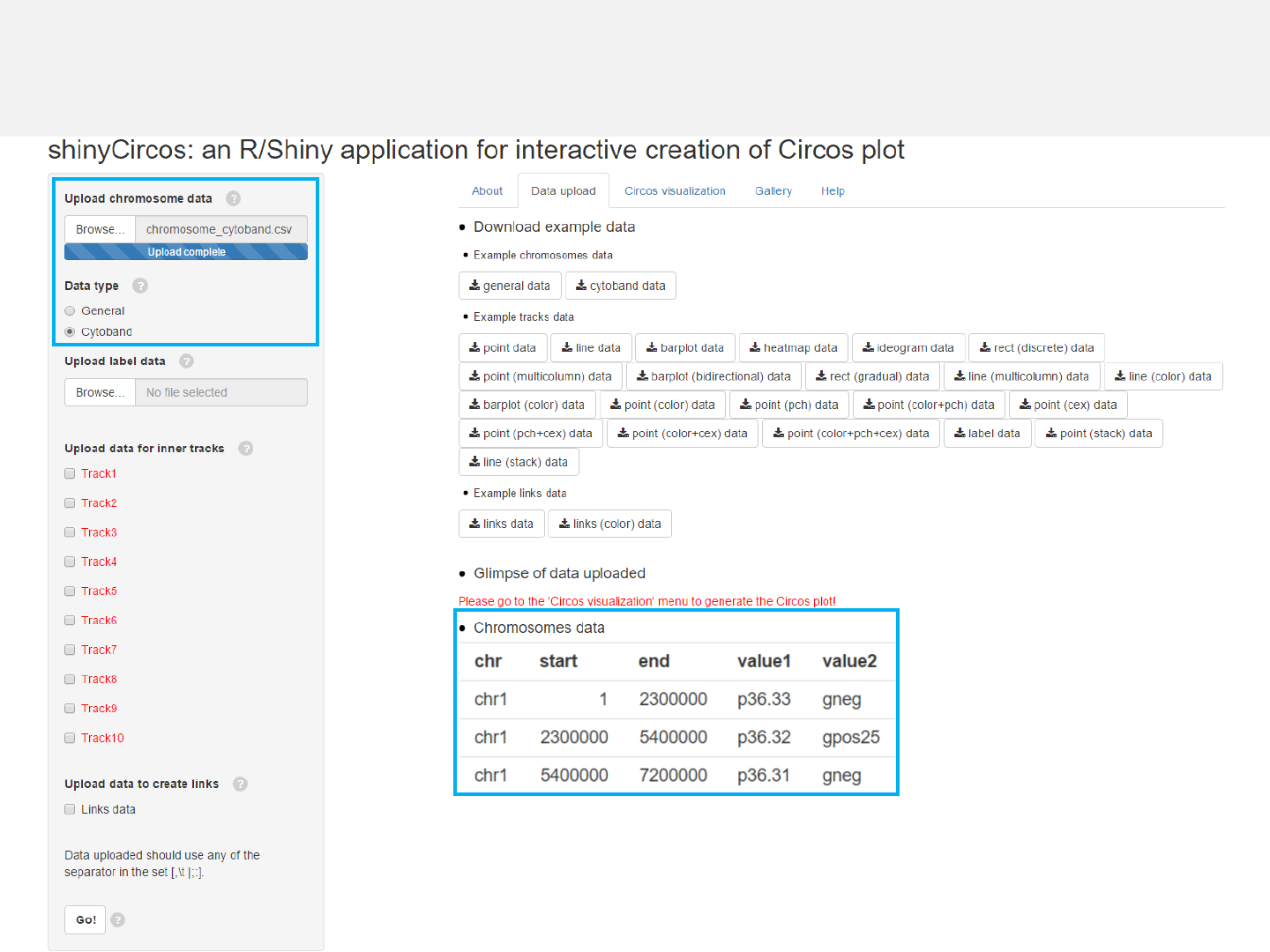
Task: Download heatmap data example
Action: (x=794, y=347)
